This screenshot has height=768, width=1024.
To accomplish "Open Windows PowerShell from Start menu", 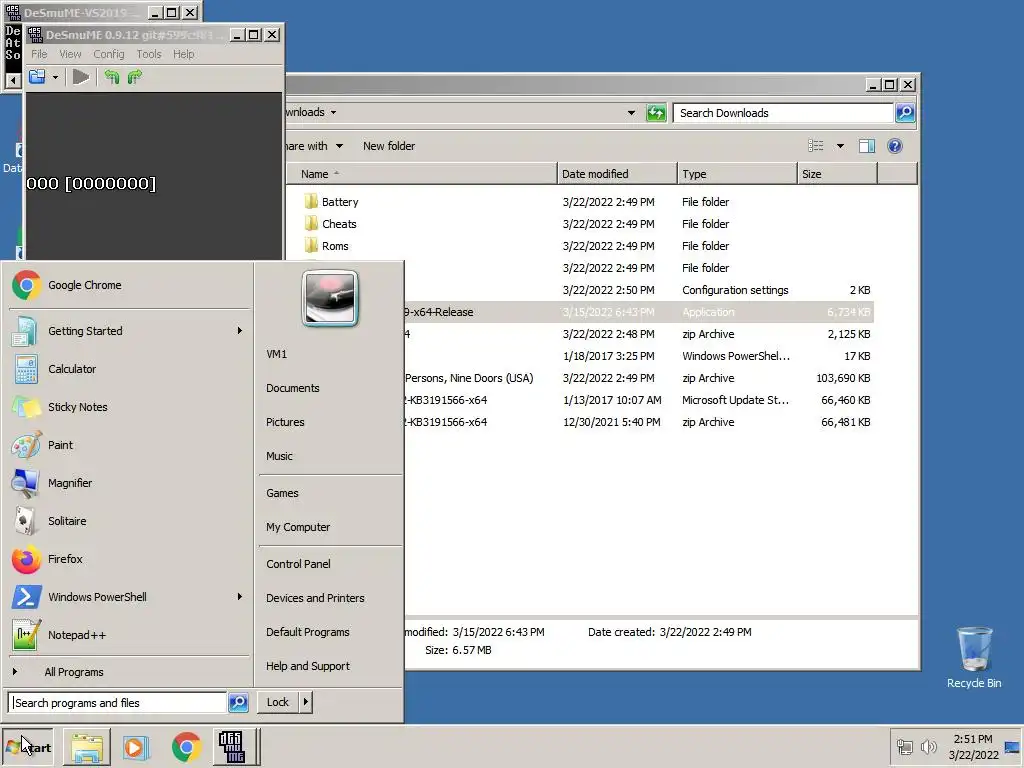I will pos(129,597).
